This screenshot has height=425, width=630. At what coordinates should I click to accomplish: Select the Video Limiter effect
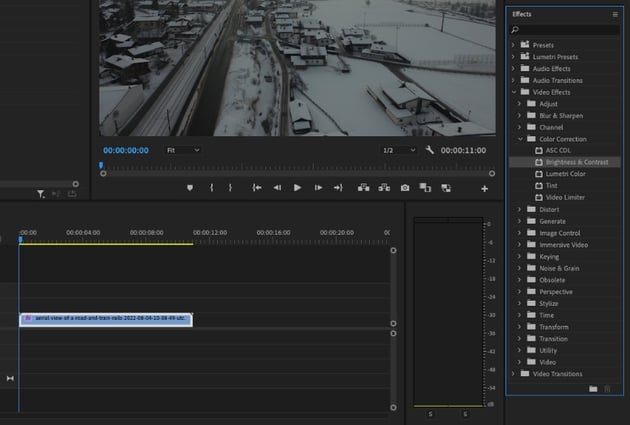[565, 197]
